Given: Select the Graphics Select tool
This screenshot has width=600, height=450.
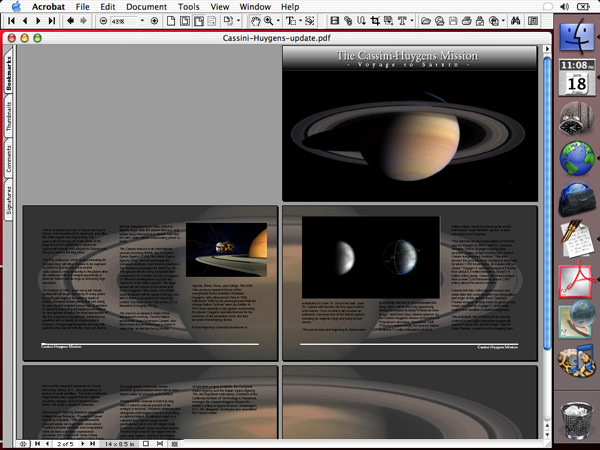Looking at the screenshot, I should tap(310, 21).
